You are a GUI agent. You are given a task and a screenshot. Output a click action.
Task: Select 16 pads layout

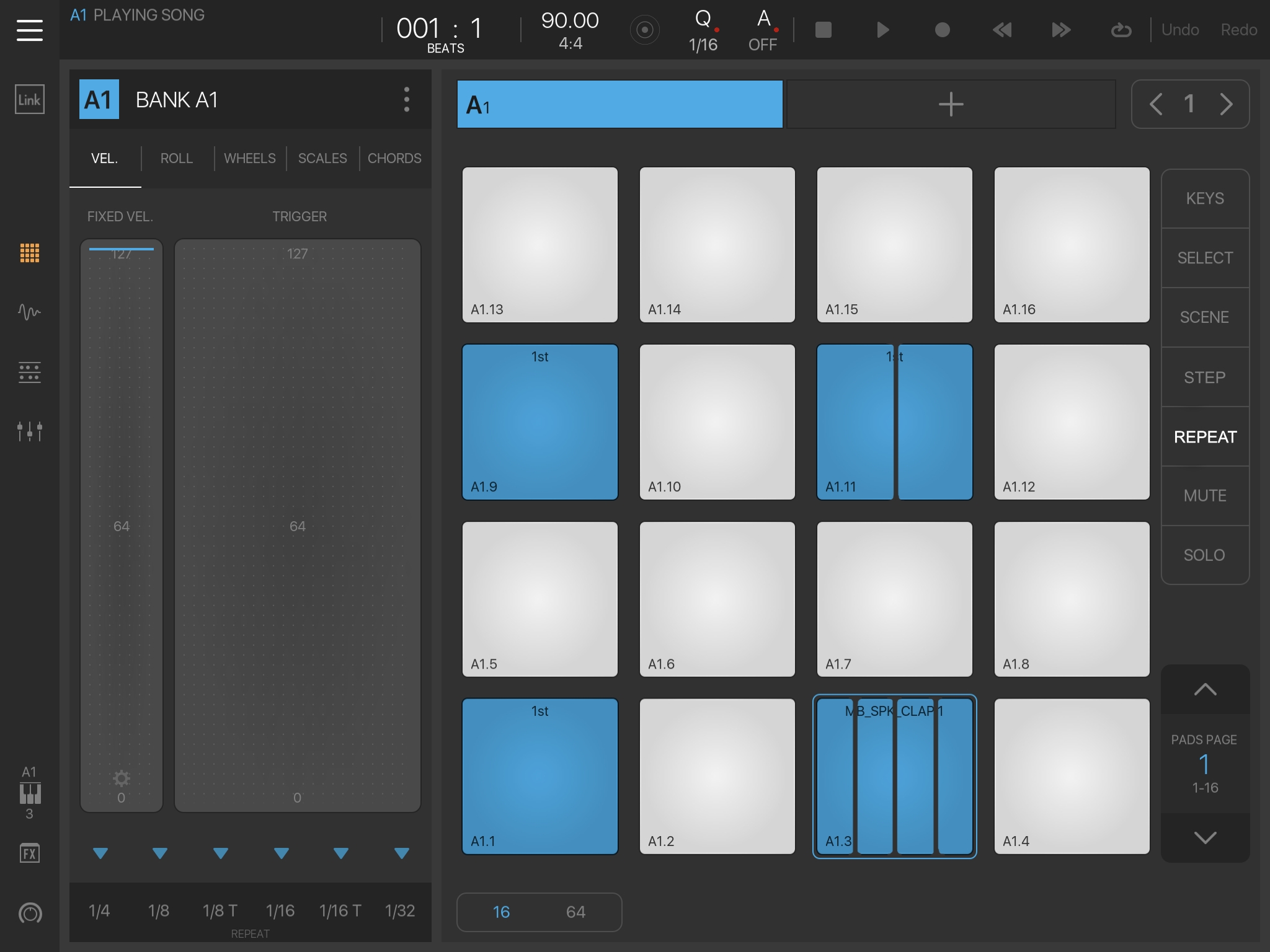pos(501,912)
